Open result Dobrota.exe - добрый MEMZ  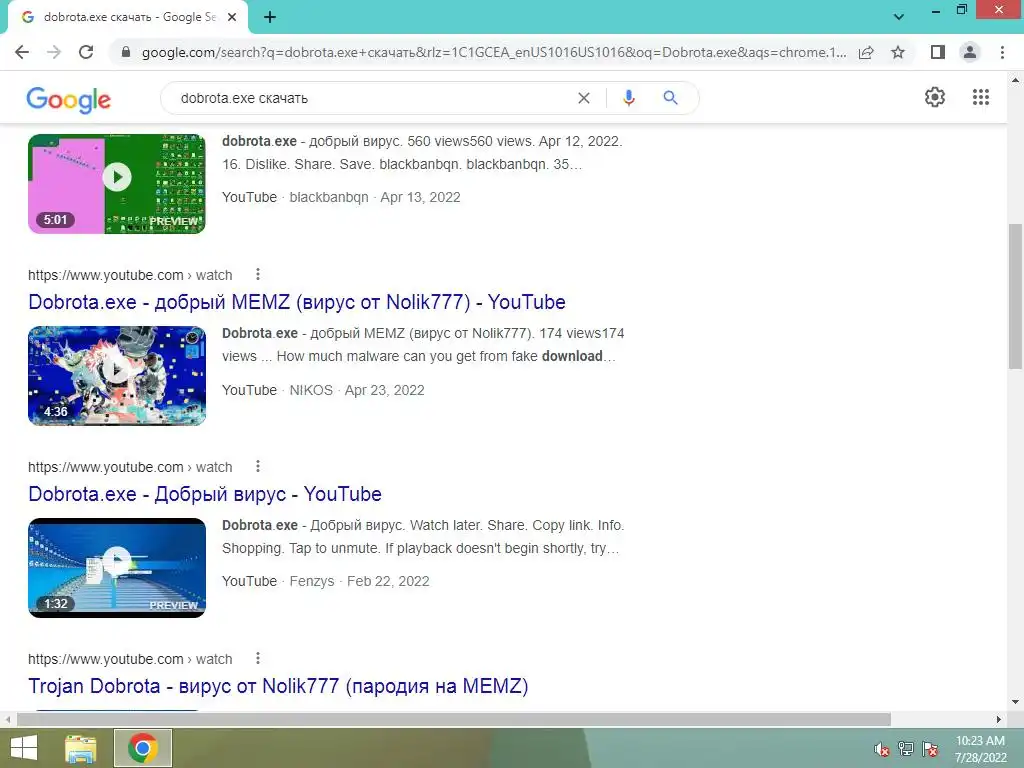coord(296,302)
